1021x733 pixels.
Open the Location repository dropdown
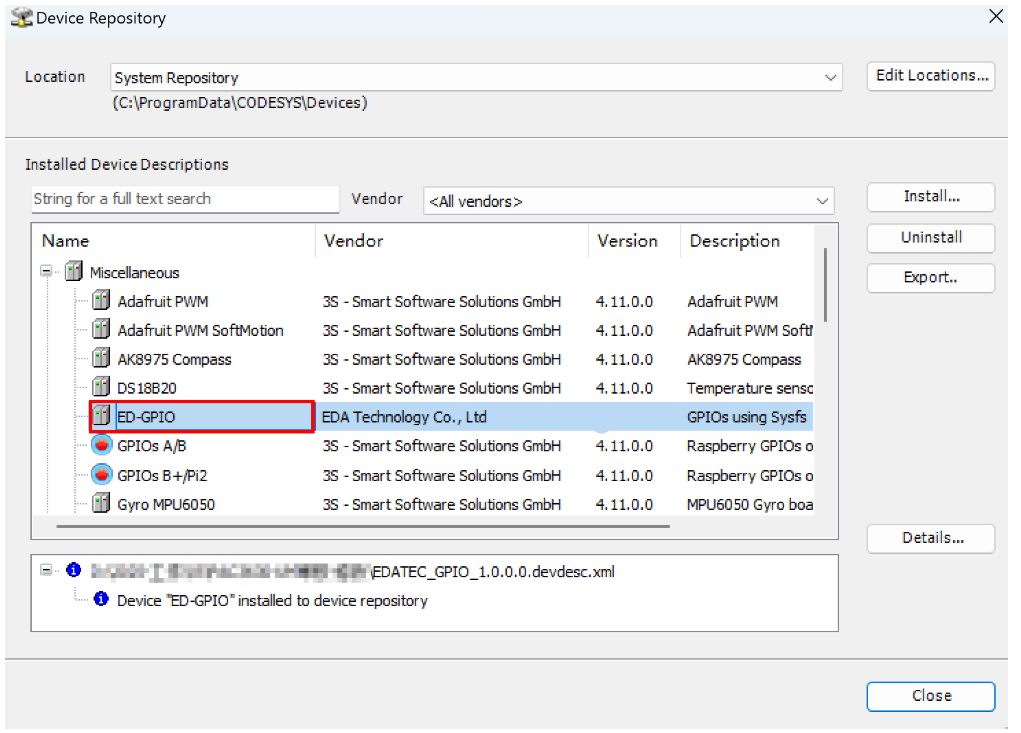click(x=830, y=78)
